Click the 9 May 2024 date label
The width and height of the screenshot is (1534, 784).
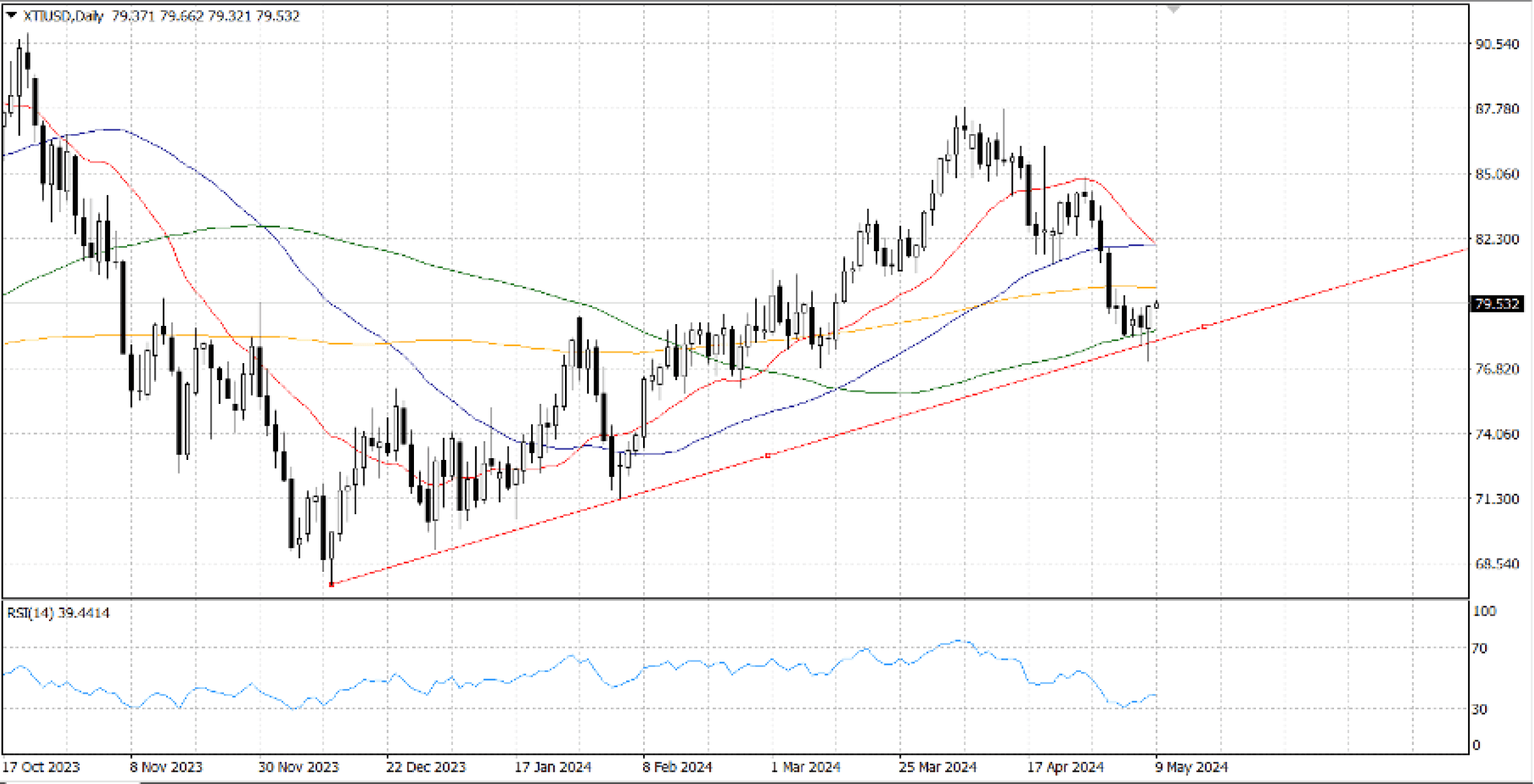pyautogui.click(x=1191, y=767)
